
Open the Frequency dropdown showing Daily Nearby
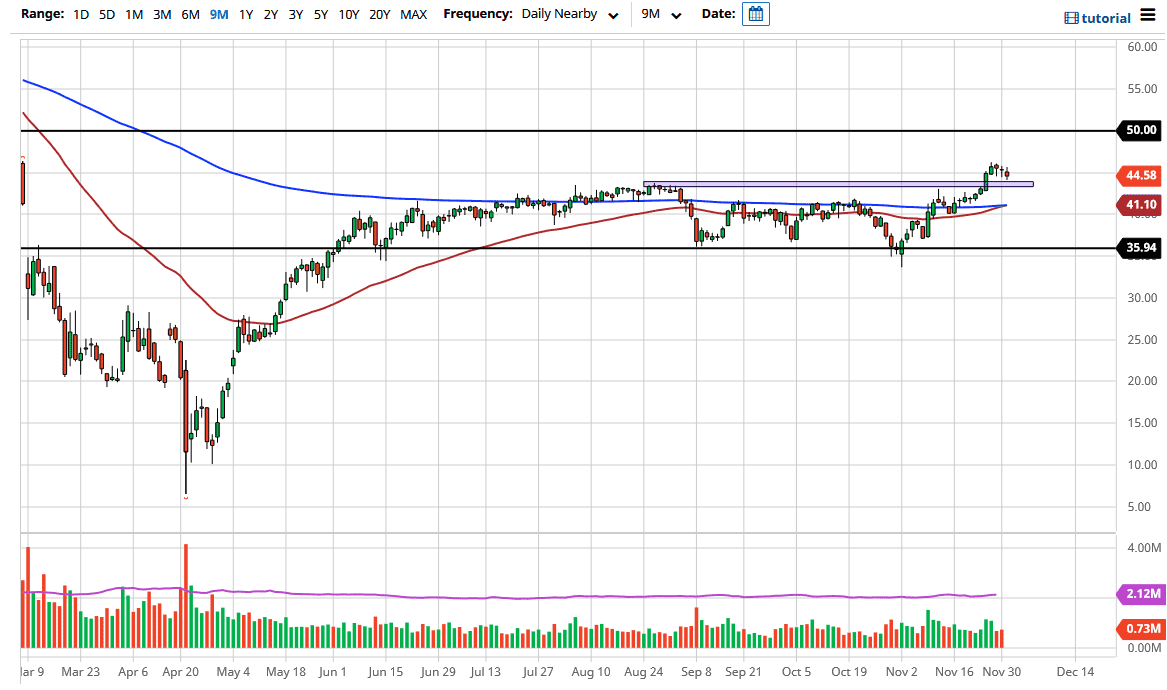(x=560, y=14)
